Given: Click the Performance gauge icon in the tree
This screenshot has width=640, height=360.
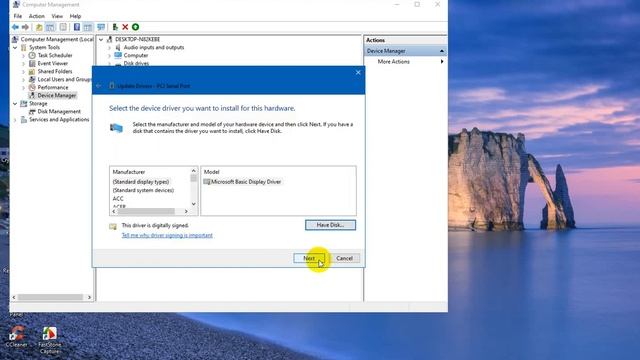Looking at the screenshot, I should 32,87.
